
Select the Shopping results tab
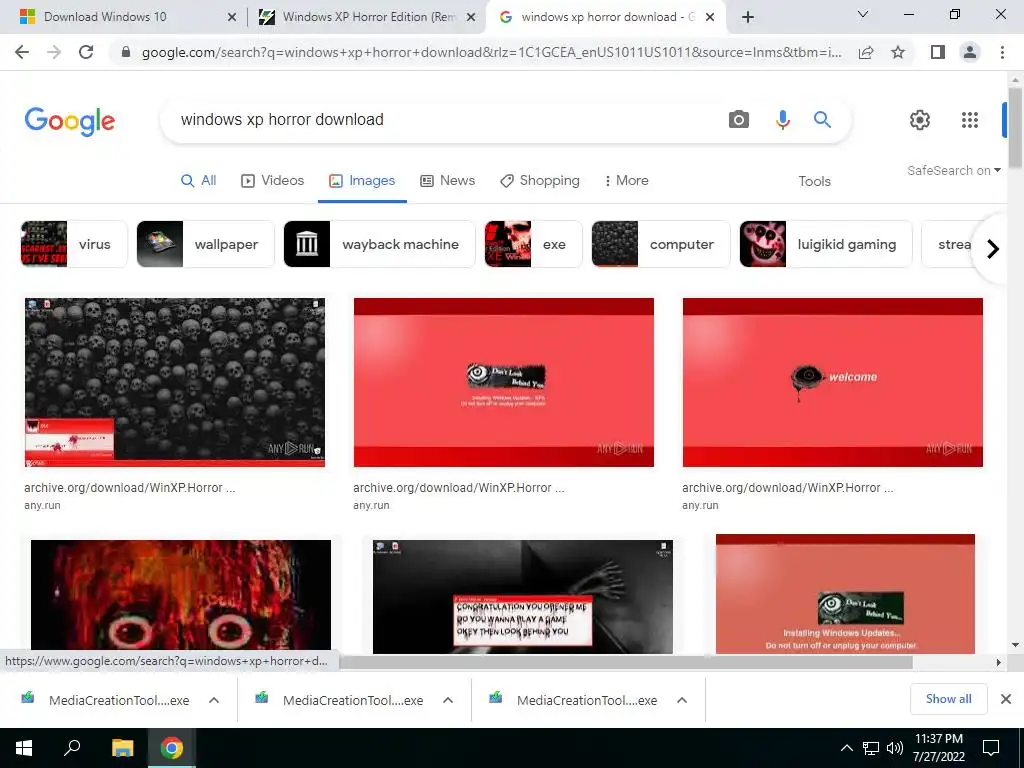click(539, 180)
